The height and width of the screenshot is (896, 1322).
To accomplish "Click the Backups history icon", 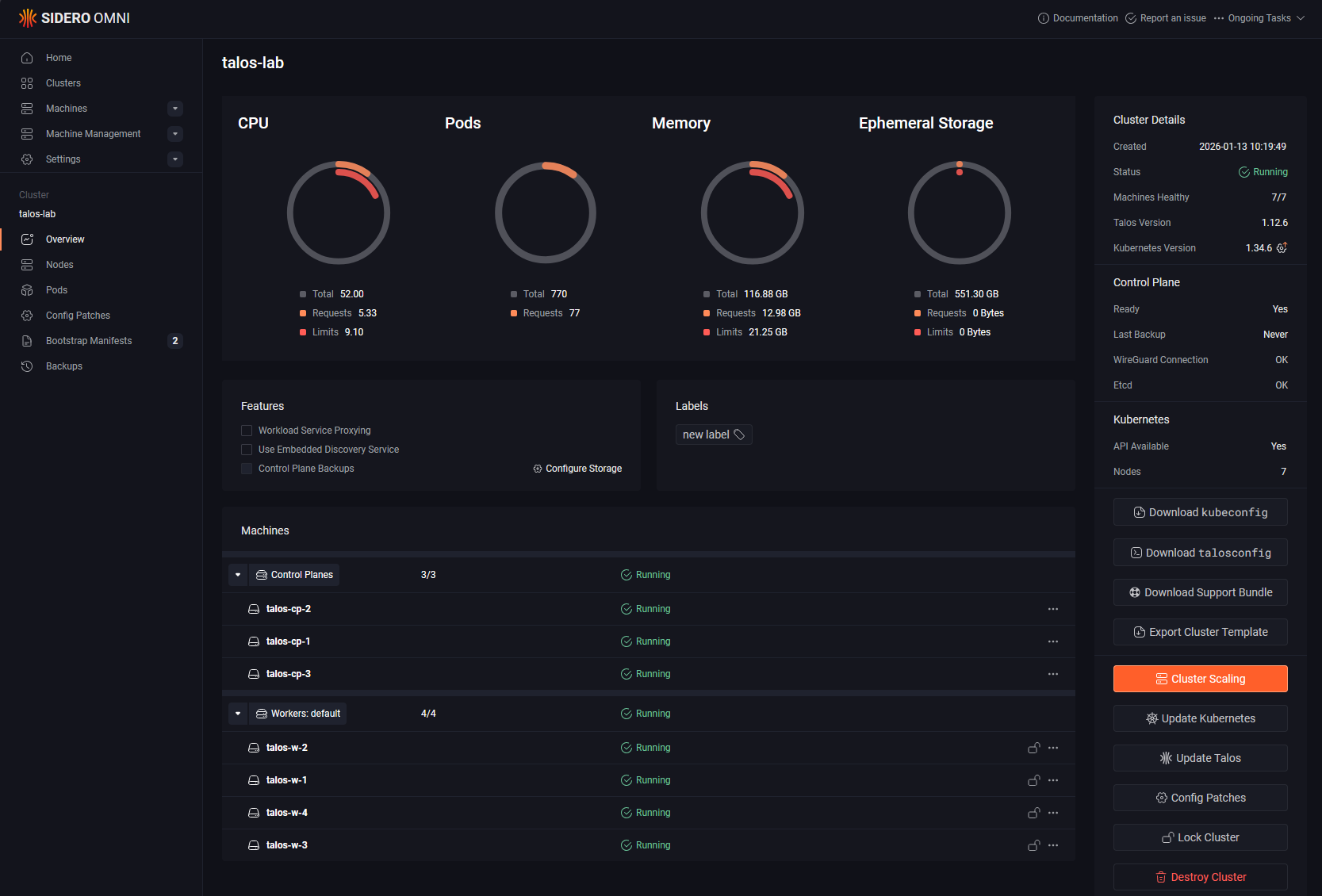I will pyautogui.click(x=27, y=366).
